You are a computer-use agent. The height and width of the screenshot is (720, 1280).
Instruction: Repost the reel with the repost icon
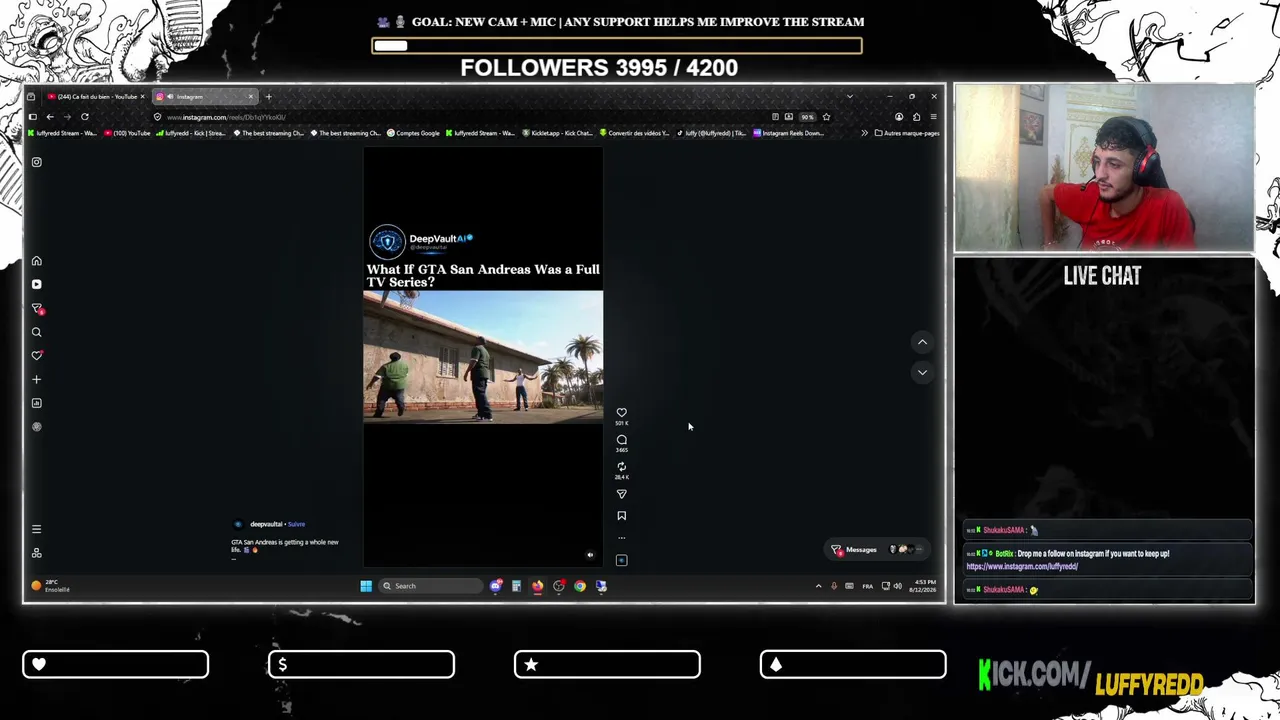coord(621,467)
